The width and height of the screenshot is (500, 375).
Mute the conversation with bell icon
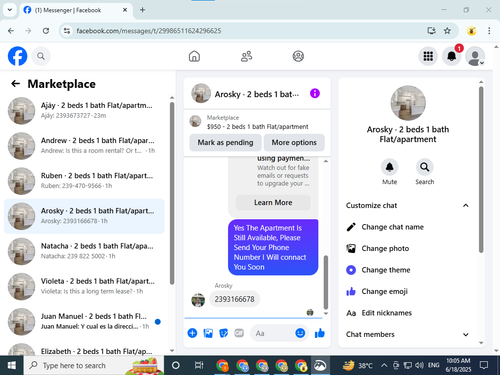click(389, 167)
